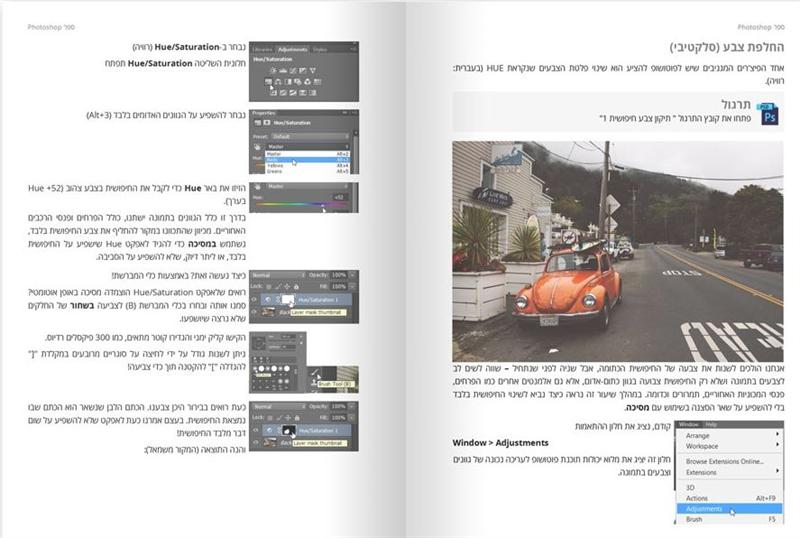
Task: Open the Master channel dropdown below the Preset field
Action: [308, 146]
